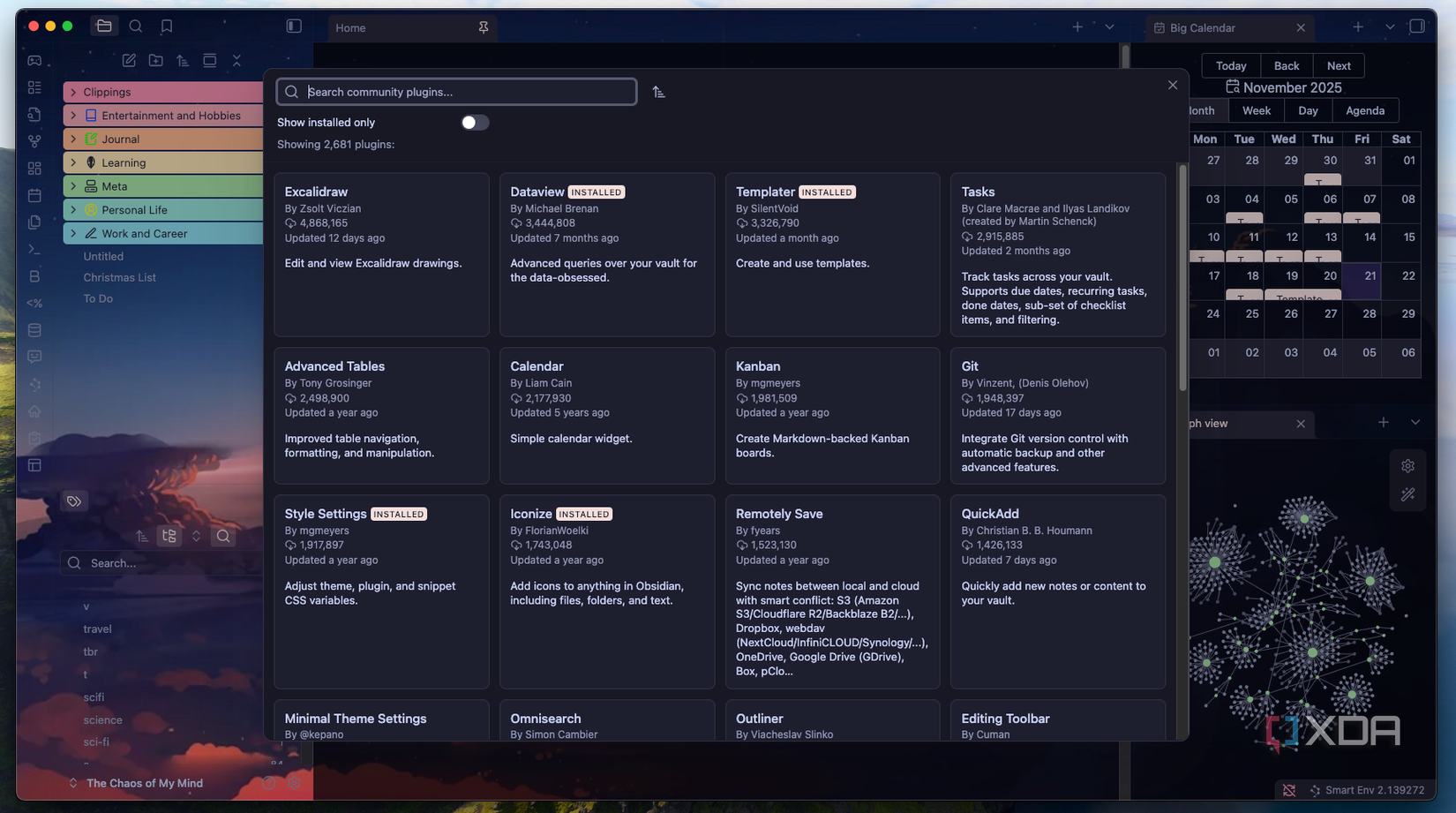Screen dimensions: 1456x813
Task: Open the help question mark icon
Action: (269, 783)
